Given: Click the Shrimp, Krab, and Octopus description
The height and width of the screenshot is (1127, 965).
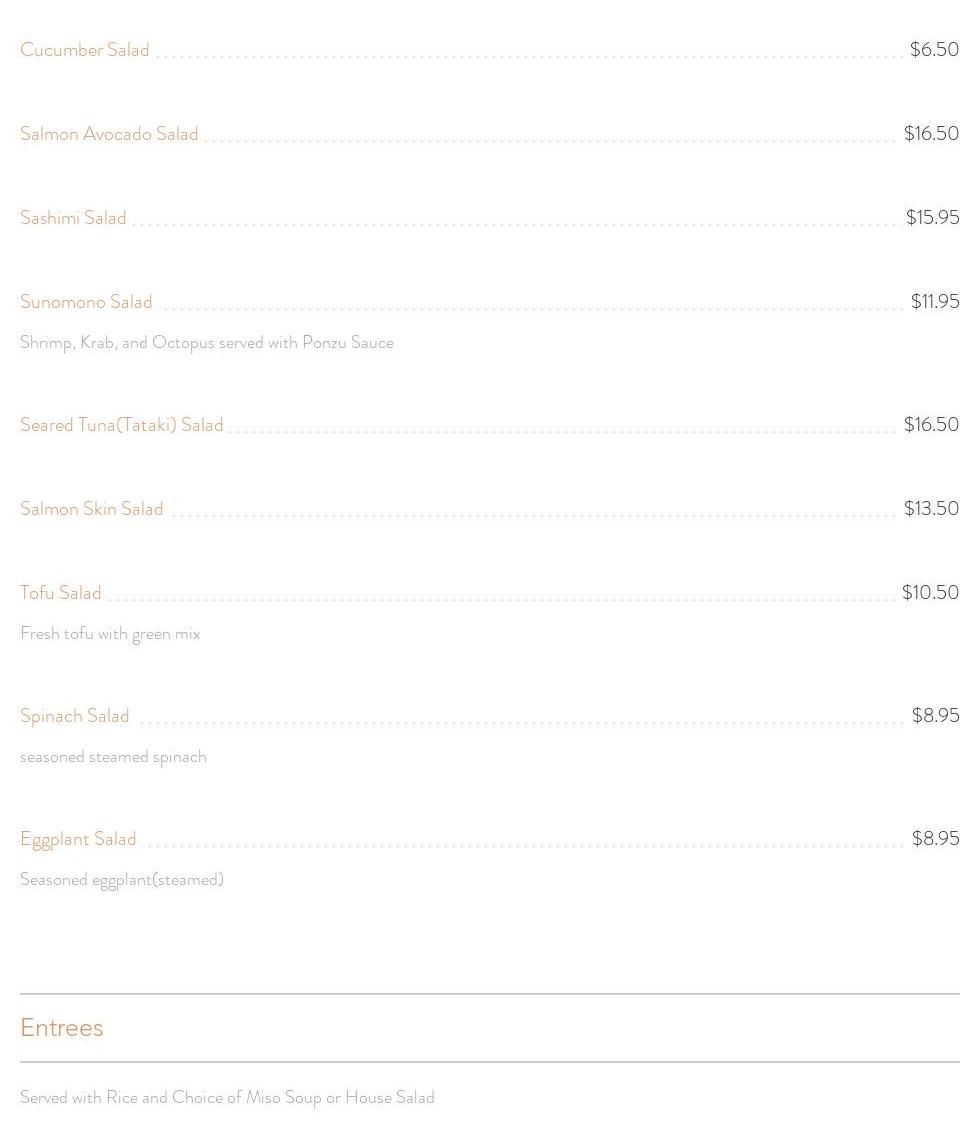Looking at the screenshot, I should pyautogui.click(x=207, y=343).
